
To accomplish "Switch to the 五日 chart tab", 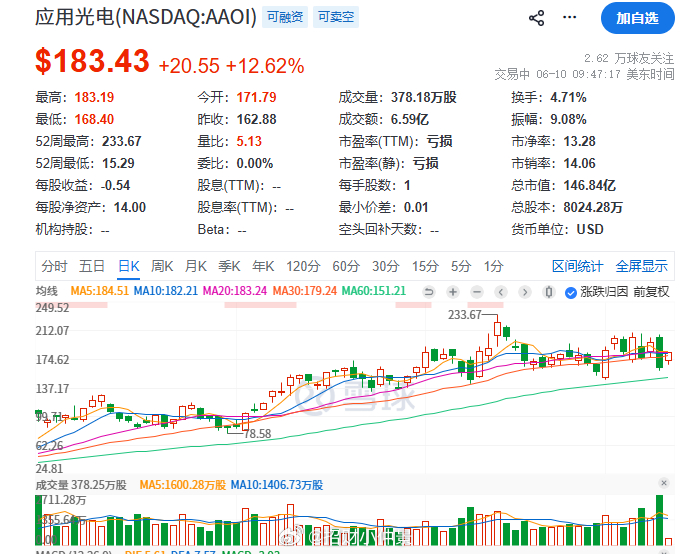I will click(x=92, y=266).
